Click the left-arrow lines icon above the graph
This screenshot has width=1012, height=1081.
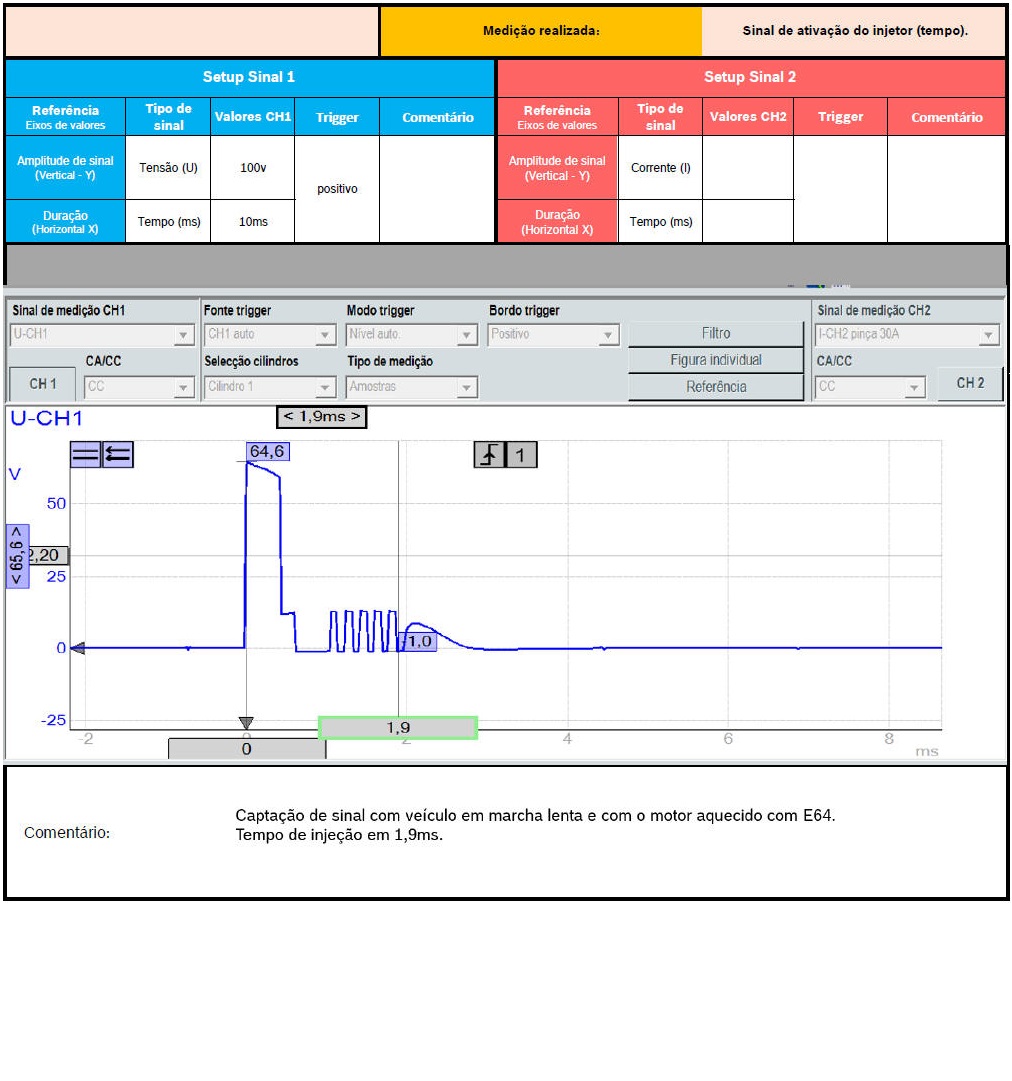coord(118,455)
